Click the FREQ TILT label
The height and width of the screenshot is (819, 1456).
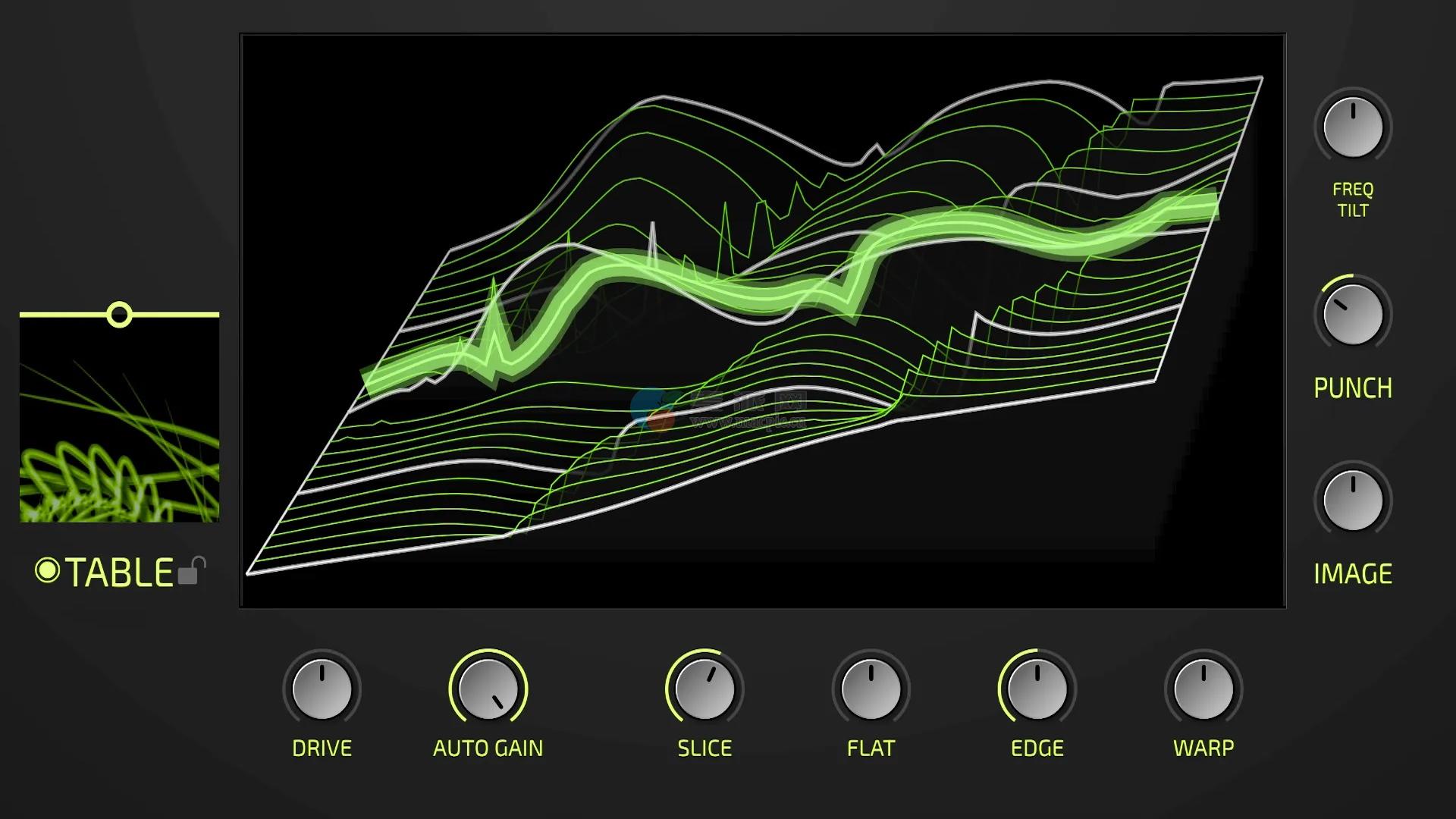[x=1353, y=199]
